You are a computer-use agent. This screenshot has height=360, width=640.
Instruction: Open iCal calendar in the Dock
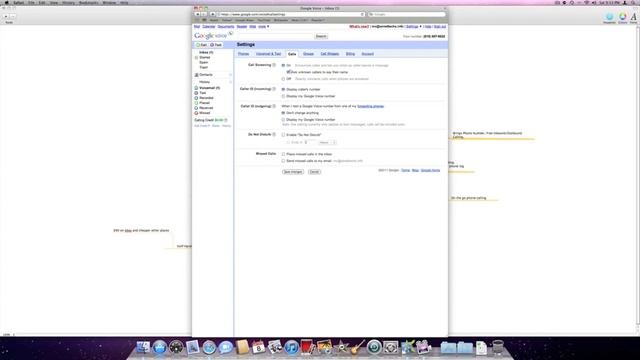coord(258,347)
